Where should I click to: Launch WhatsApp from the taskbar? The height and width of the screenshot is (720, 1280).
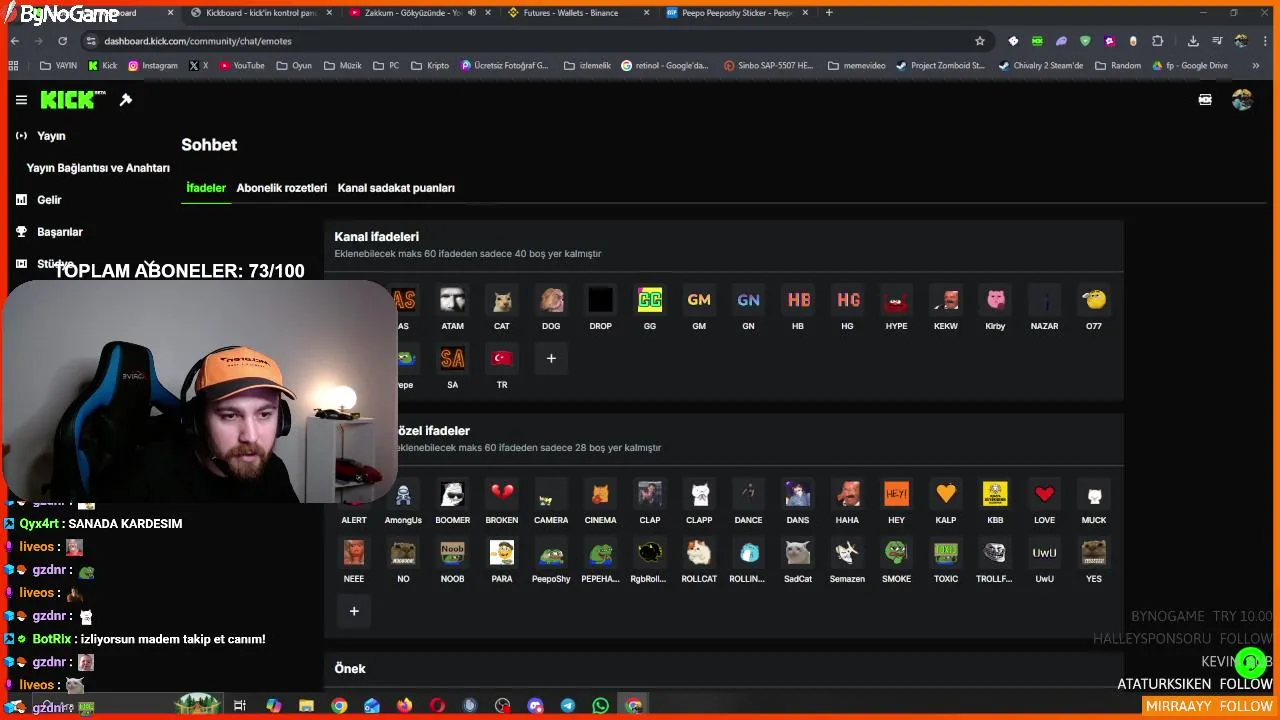(600, 705)
